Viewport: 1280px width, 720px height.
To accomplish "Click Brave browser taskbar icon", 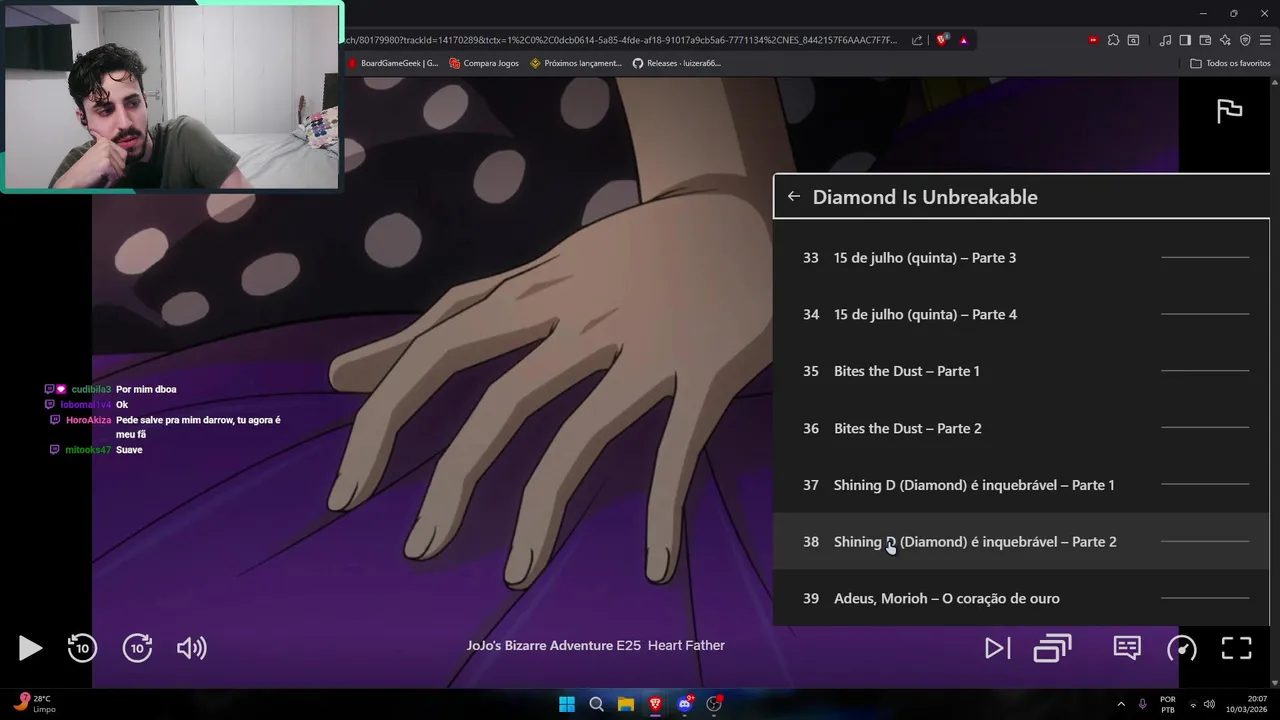I will (655, 704).
